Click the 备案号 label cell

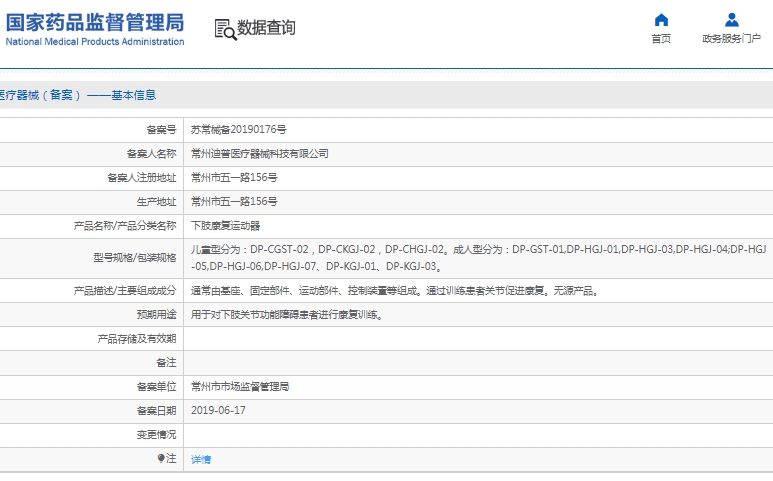click(161, 130)
